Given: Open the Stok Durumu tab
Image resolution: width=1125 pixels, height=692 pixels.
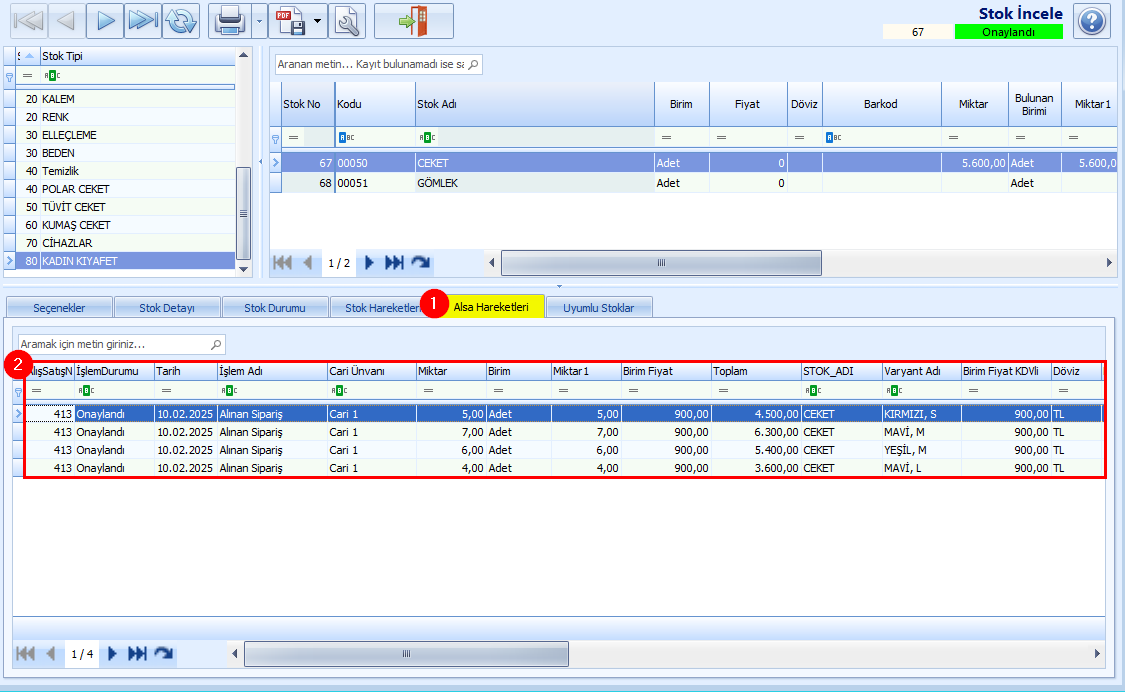Looking at the screenshot, I should point(275,308).
